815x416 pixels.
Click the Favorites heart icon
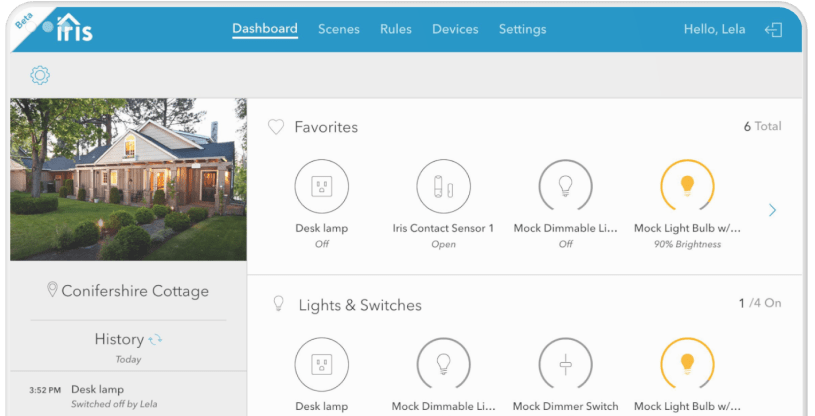[276, 127]
